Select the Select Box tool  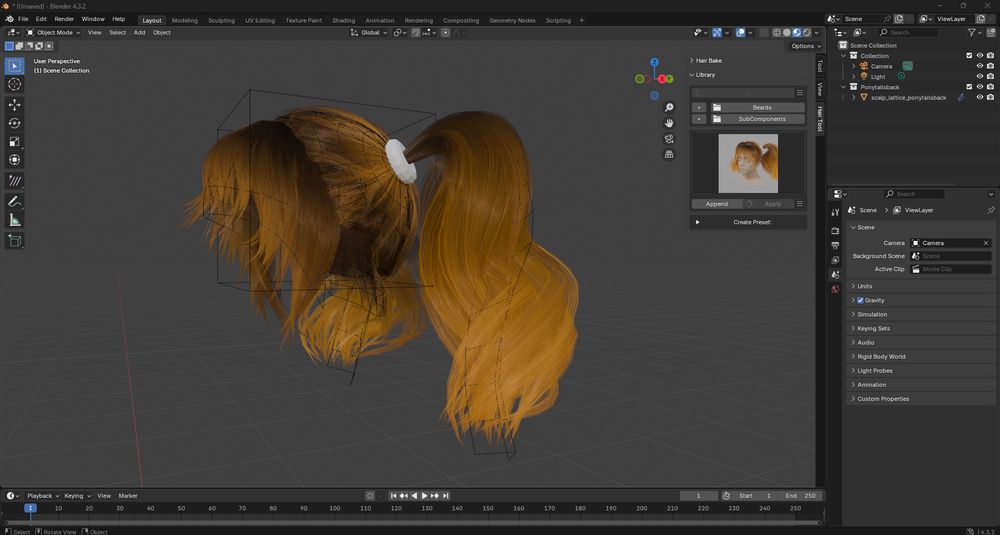pos(15,66)
